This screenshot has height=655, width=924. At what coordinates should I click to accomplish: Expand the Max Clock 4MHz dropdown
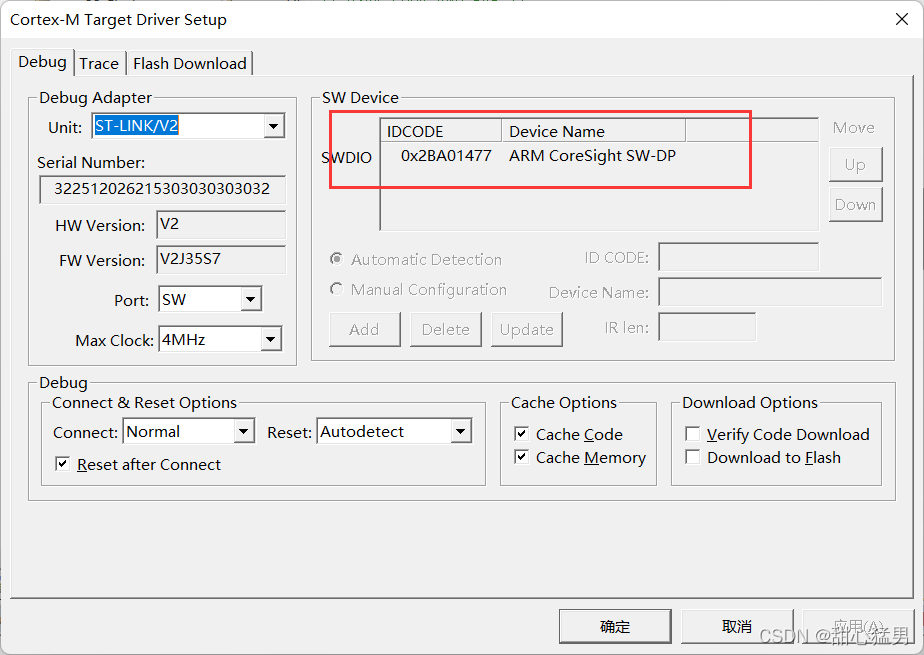click(270, 339)
